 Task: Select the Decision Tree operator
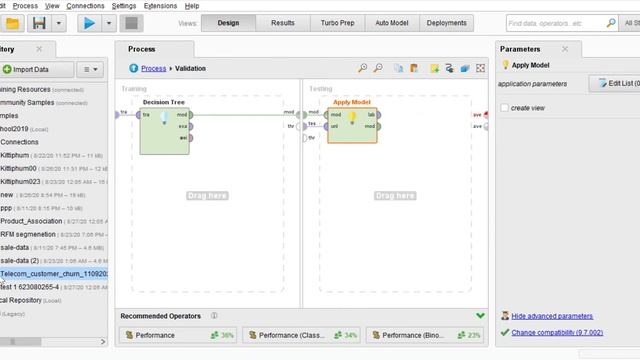coord(164,131)
